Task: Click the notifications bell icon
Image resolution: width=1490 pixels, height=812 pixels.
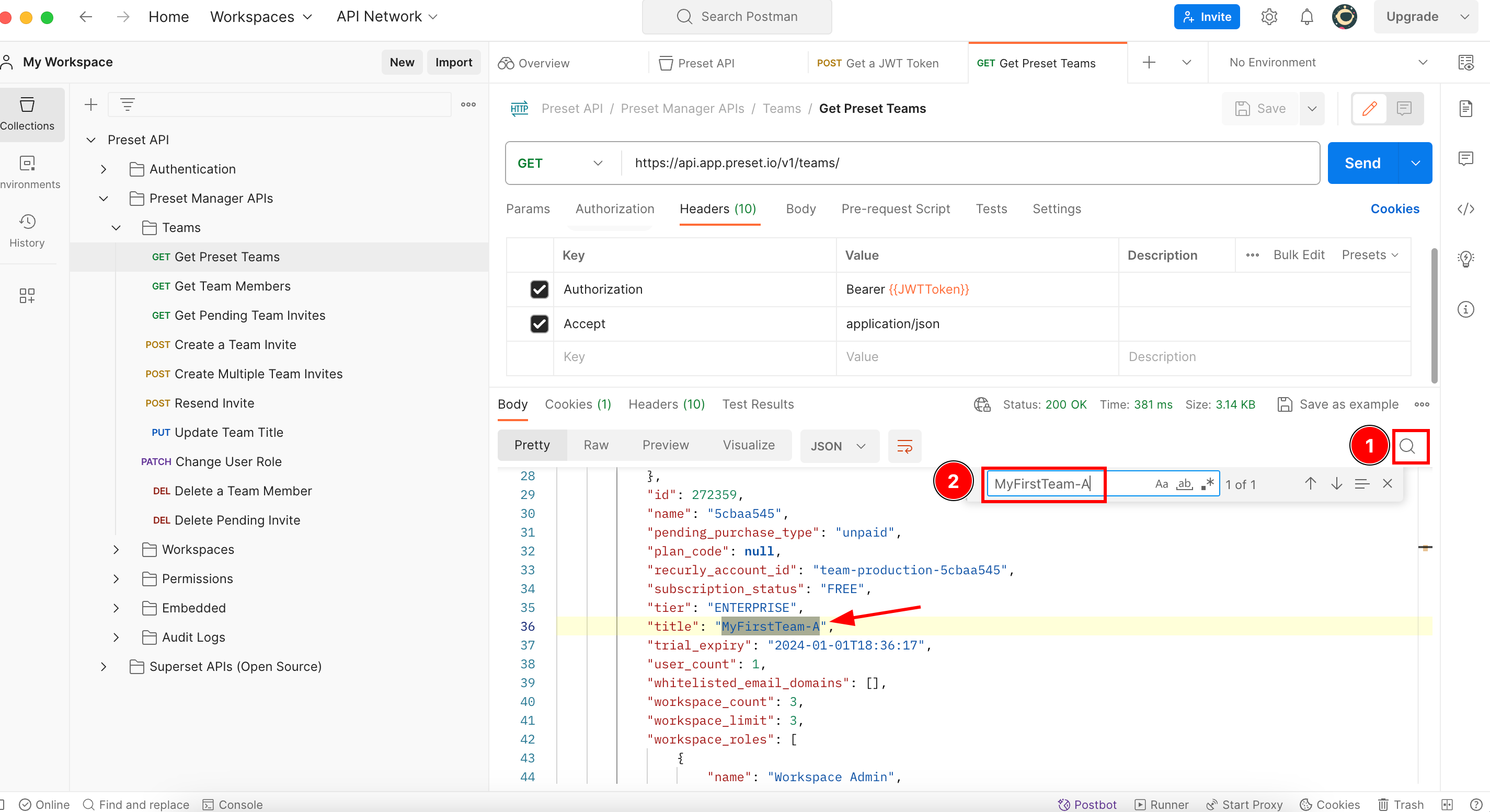Action: (1306, 17)
